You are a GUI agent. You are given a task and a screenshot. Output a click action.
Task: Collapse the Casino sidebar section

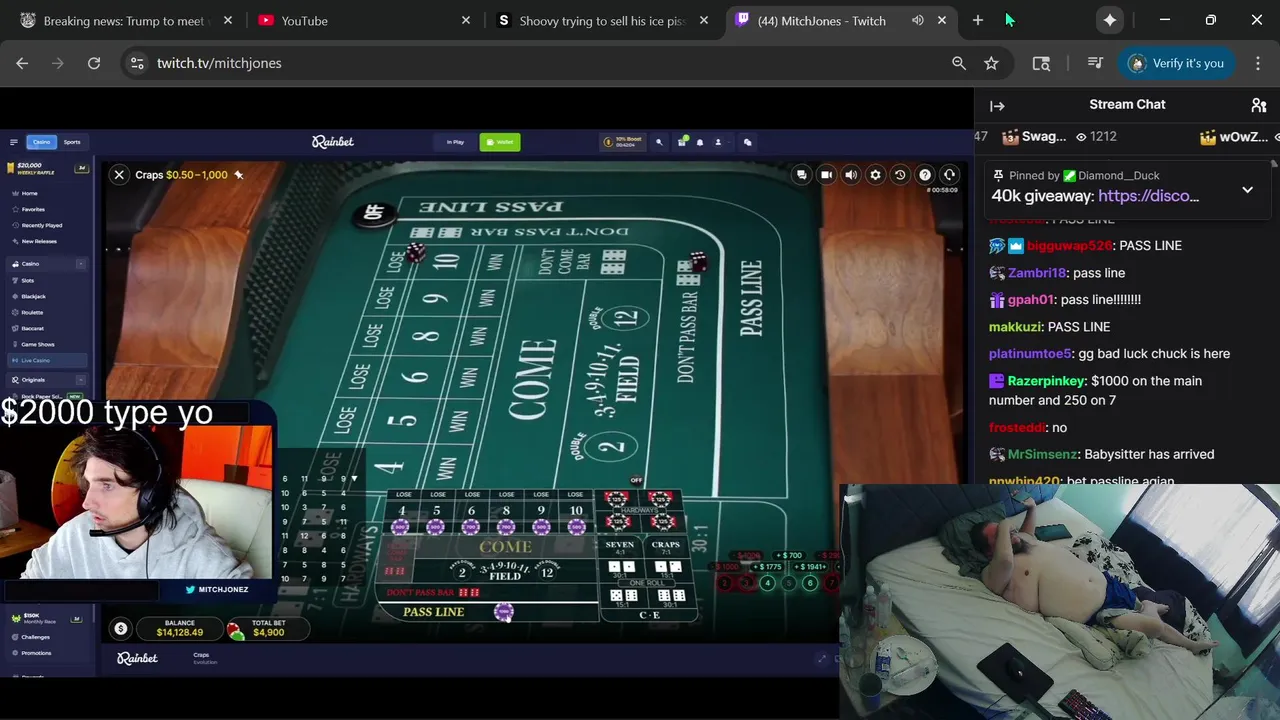click(x=81, y=264)
